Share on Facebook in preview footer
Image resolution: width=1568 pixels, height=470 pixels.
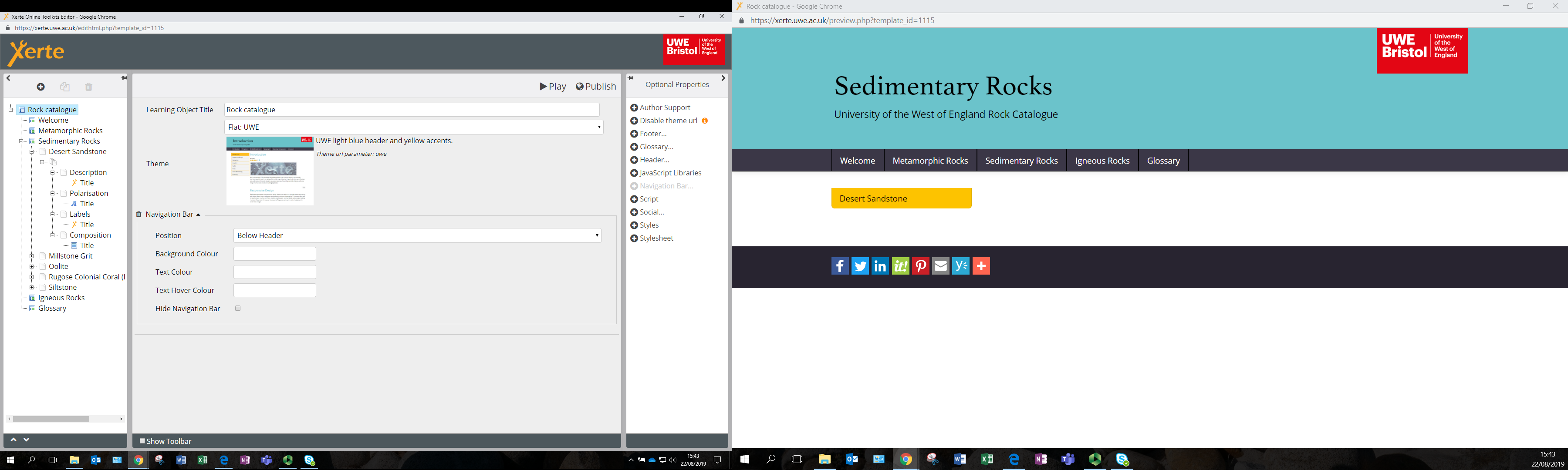[x=840, y=266]
